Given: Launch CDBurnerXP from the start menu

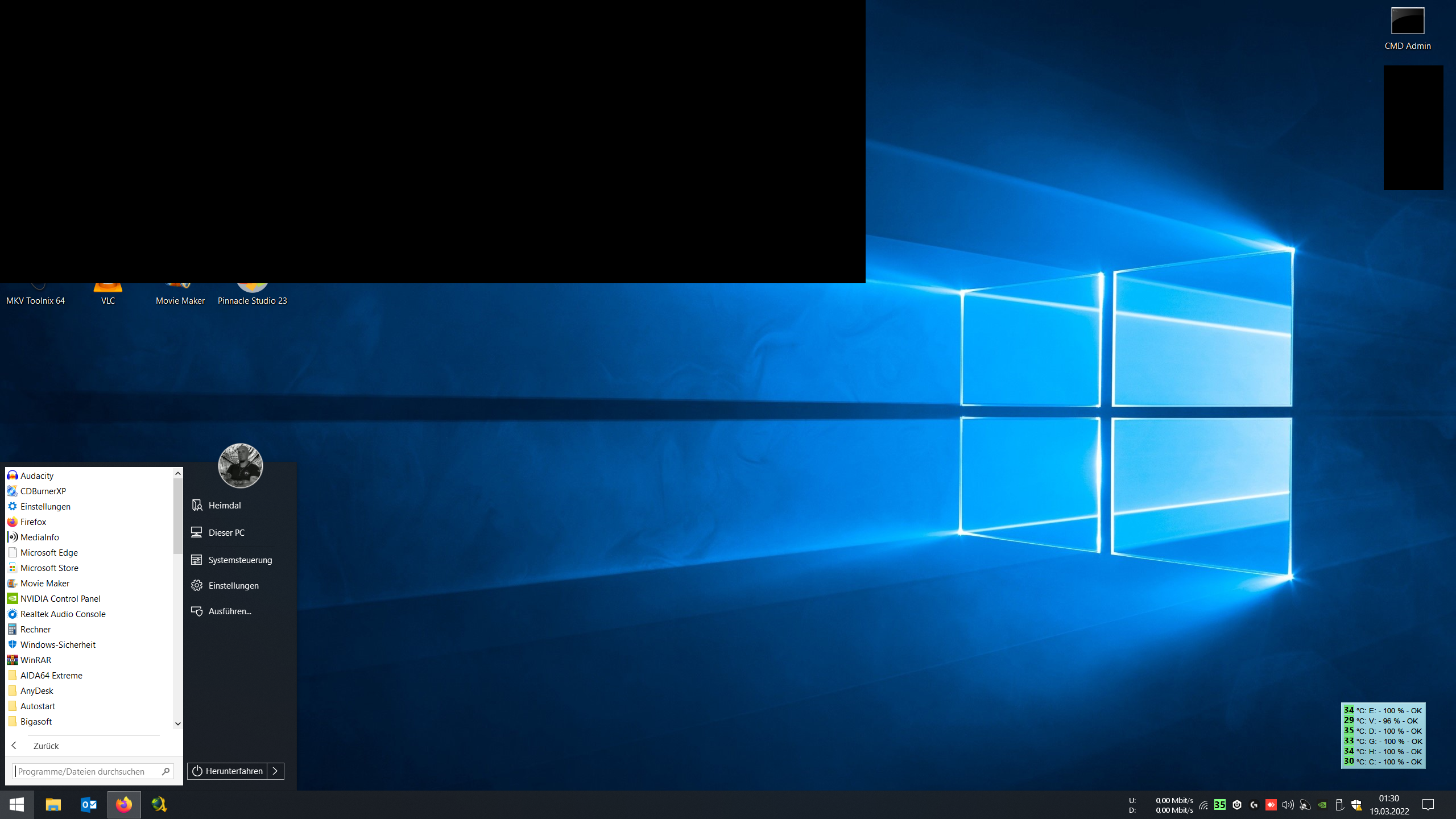Looking at the screenshot, I should point(43,491).
